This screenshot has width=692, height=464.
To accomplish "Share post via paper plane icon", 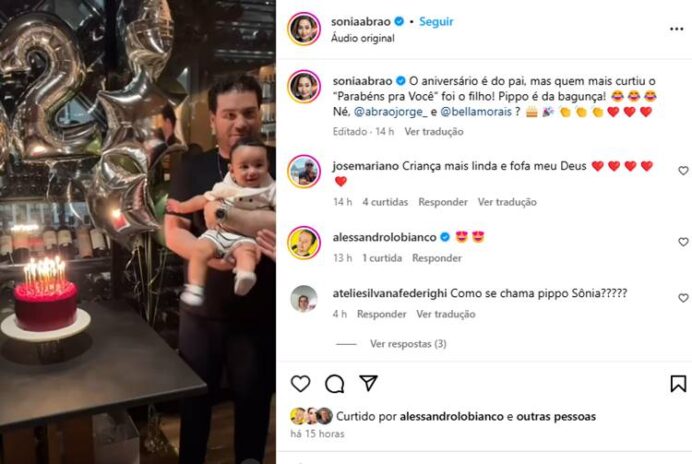I will (x=369, y=383).
